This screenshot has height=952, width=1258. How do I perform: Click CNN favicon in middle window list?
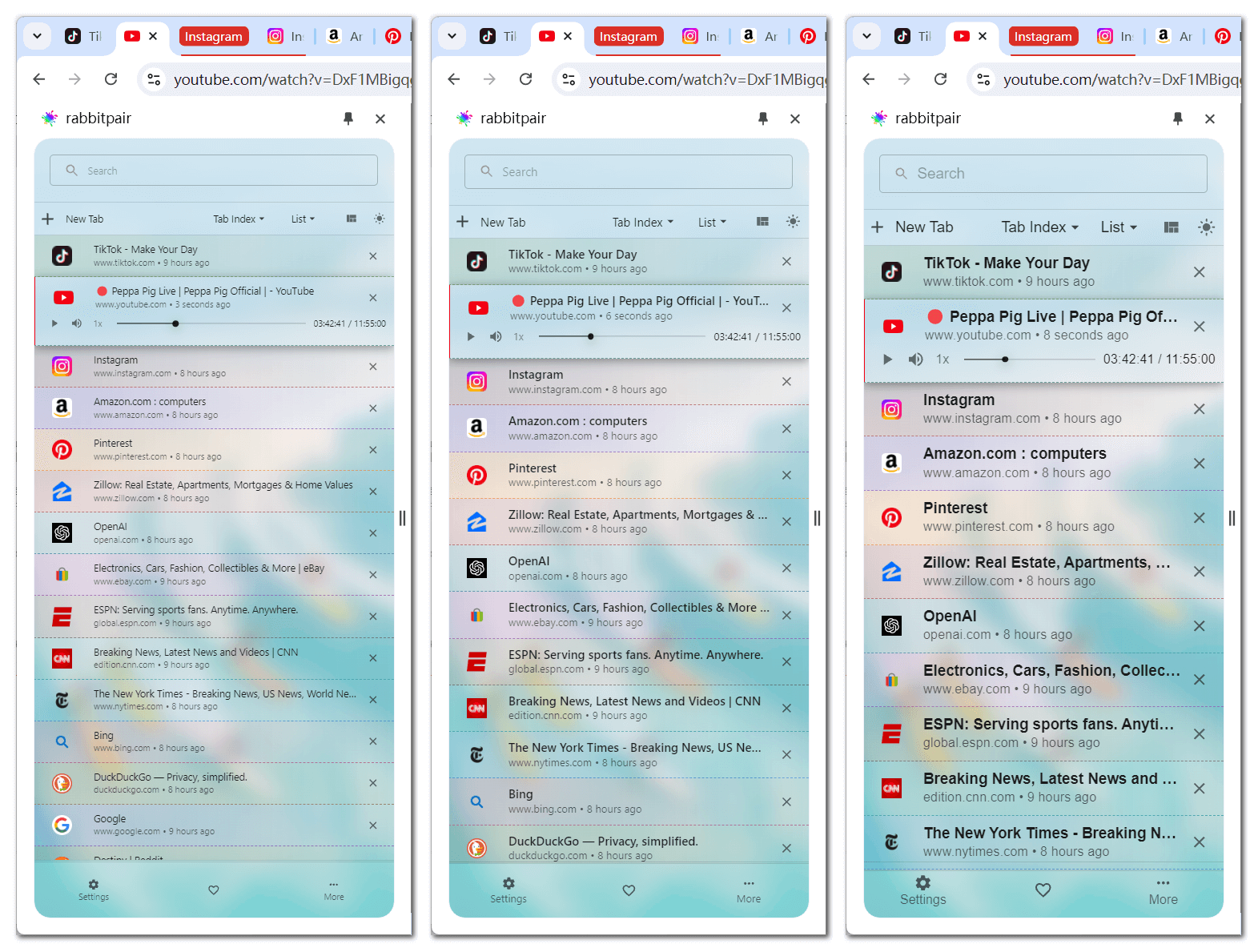[x=477, y=708]
